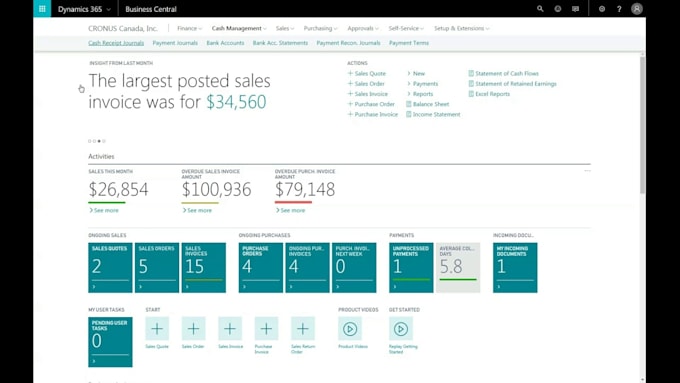Viewport: 680px width, 383px height.
Task: Open Purch. Invoi. Next Week tile
Action: 354,268
